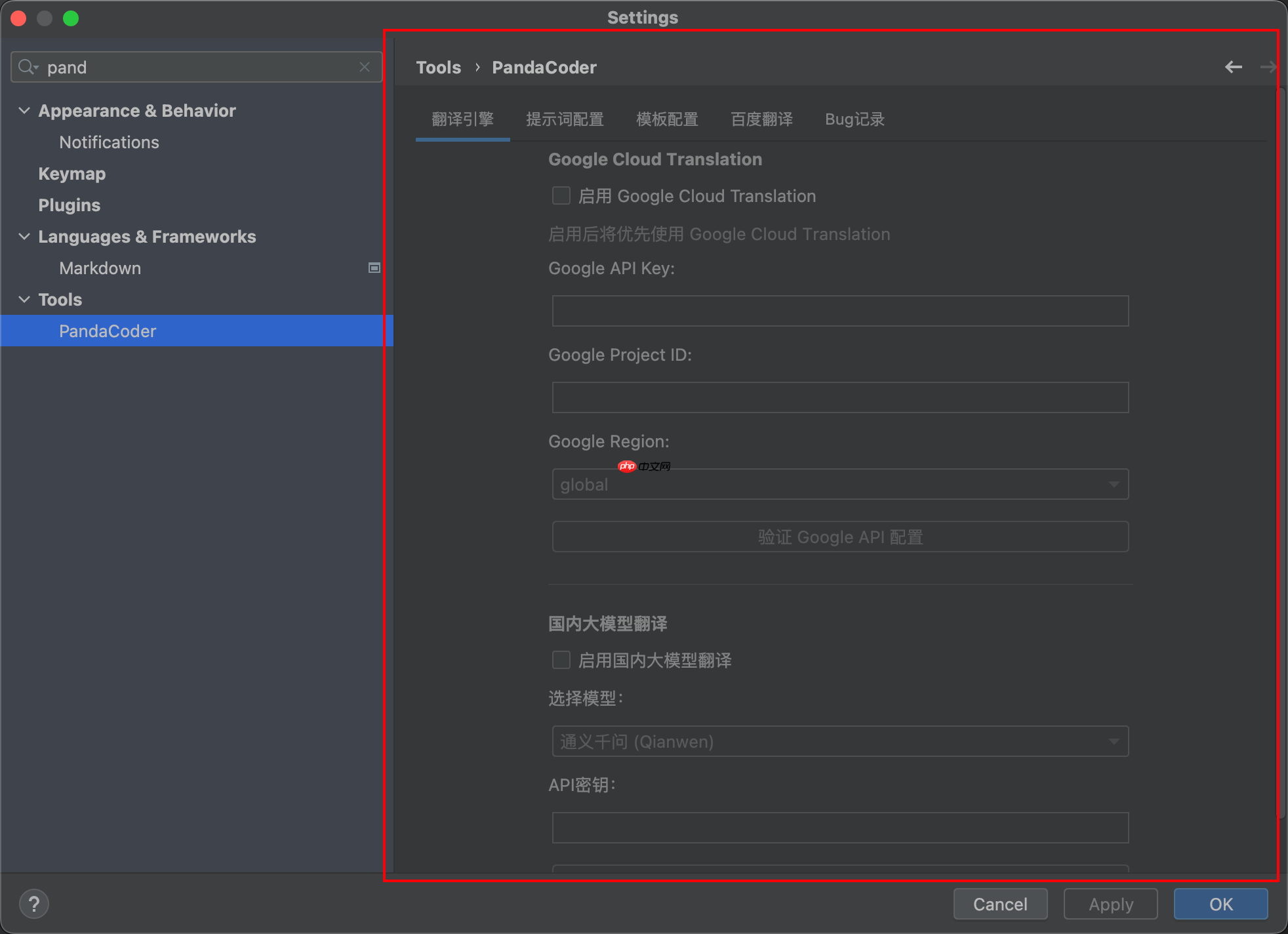This screenshot has width=1288, height=934.
Task: Click the 验证 Google API 配置 button
Action: tap(840, 537)
